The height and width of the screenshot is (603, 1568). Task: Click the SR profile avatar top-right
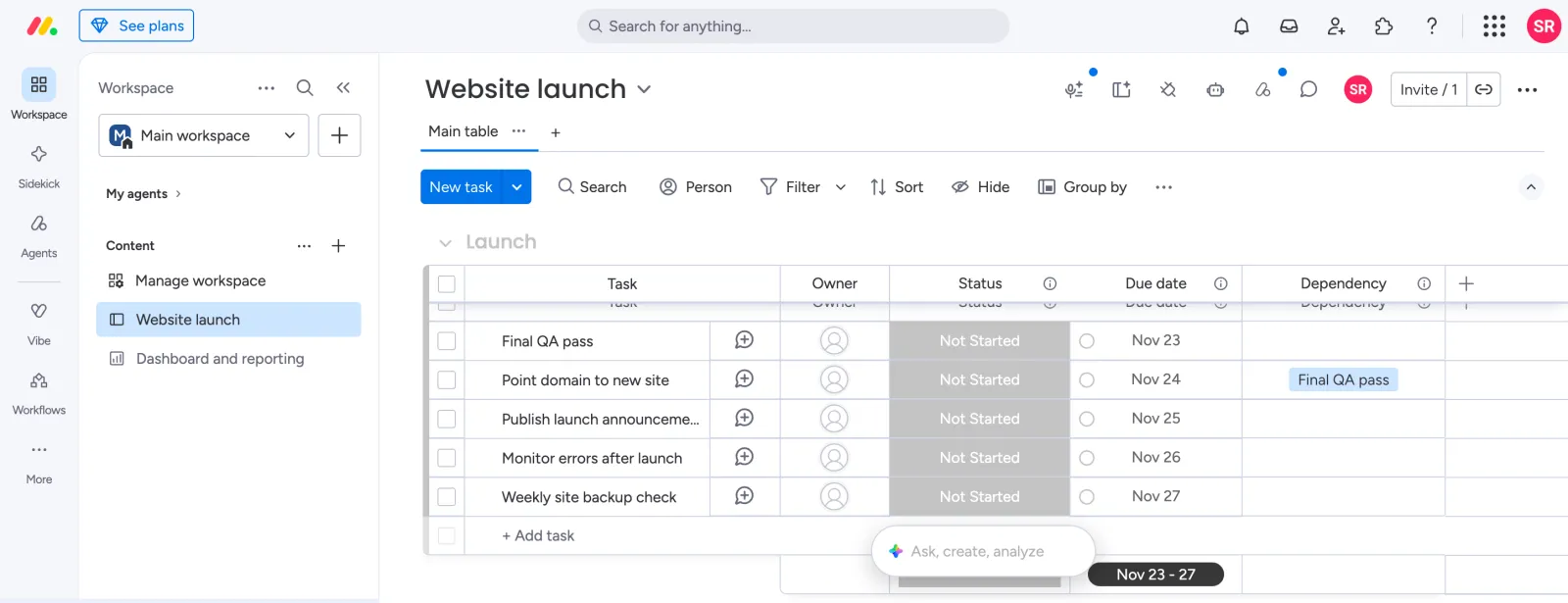click(1543, 26)
